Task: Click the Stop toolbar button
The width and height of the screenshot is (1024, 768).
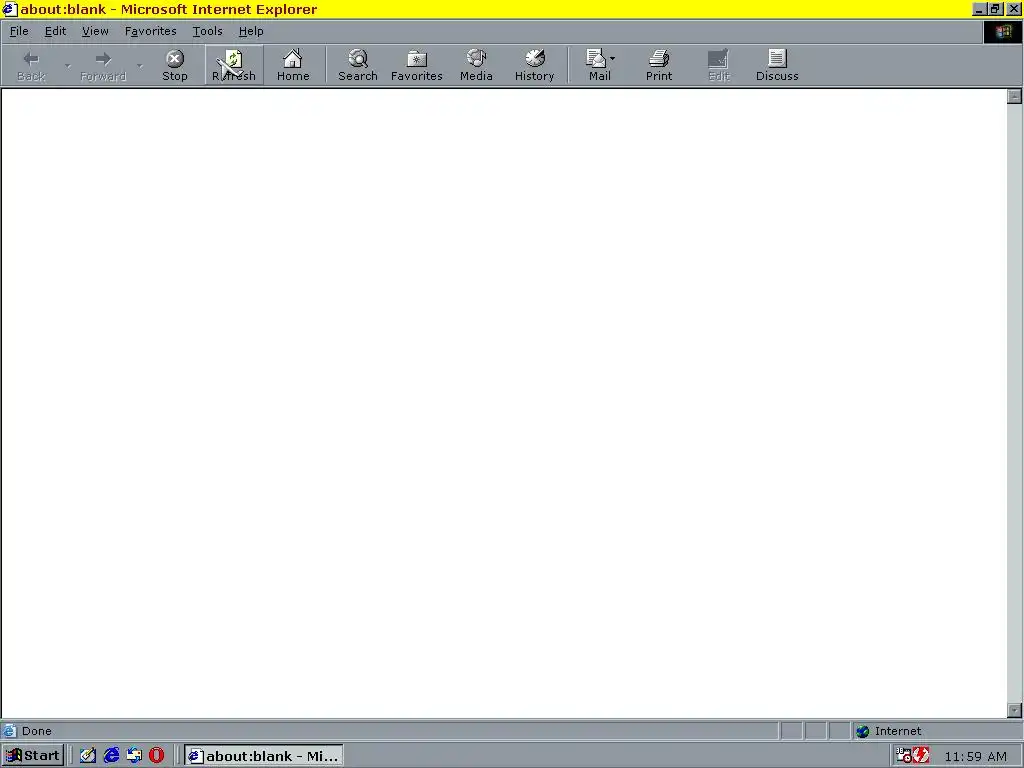Action: (174, 65)
